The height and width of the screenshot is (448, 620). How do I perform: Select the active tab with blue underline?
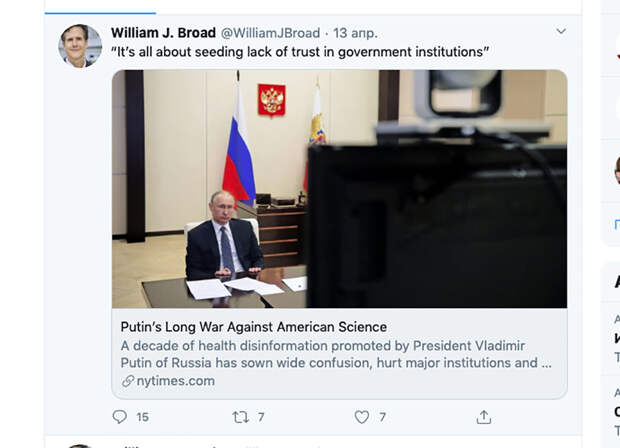100,8
